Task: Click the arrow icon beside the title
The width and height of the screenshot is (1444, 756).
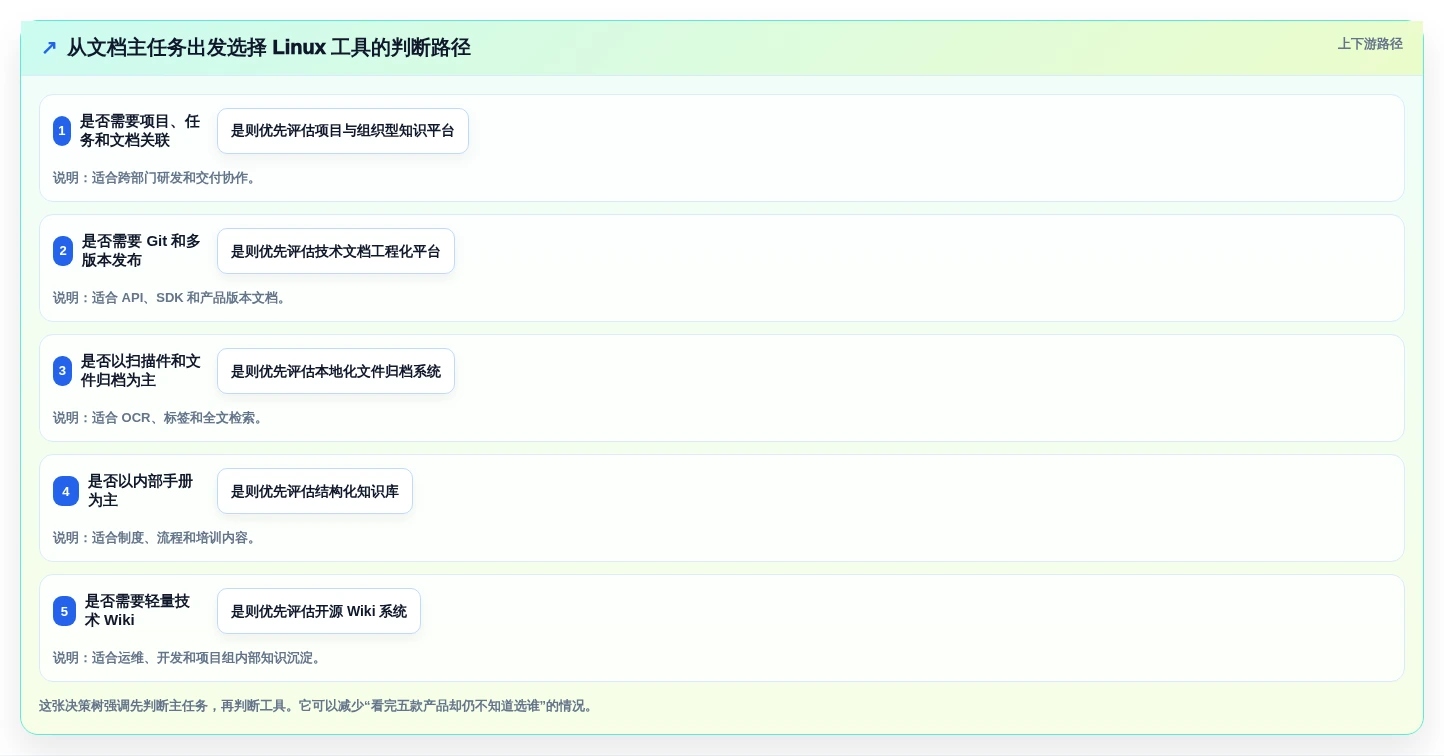Action: [49, 48]
